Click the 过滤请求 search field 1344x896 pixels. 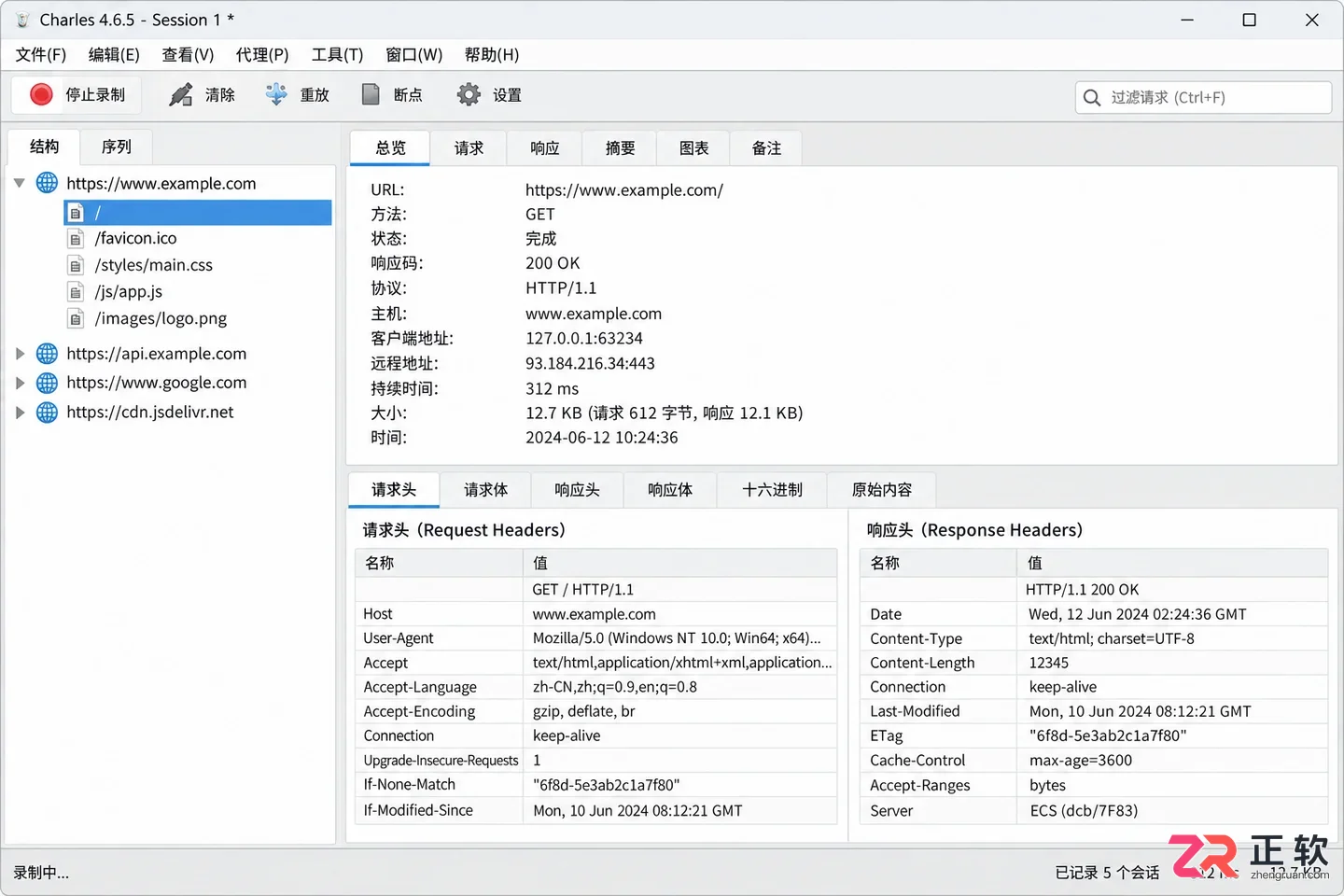pos(1203,97)
